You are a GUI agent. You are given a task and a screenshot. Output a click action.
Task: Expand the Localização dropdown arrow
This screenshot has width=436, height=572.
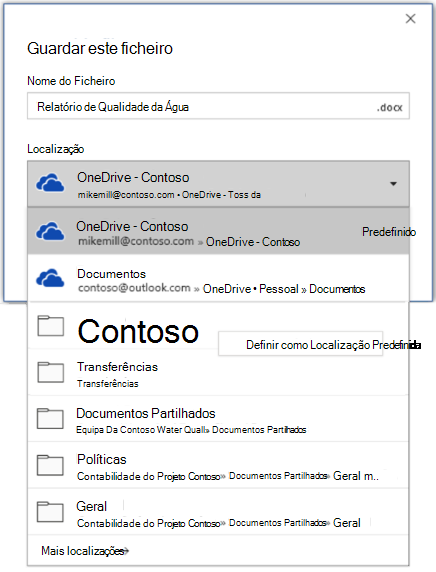click(x=393, y=183)
